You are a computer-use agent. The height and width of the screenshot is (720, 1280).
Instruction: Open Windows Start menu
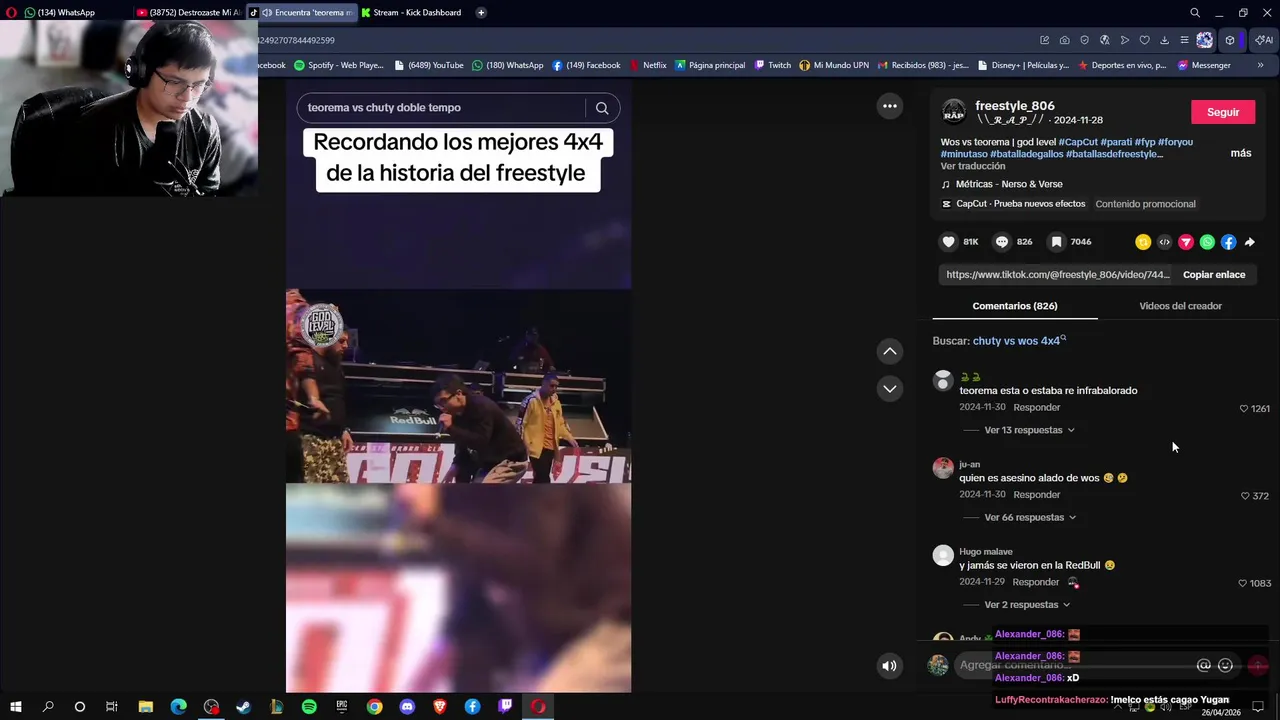click(x=15, y=706)
